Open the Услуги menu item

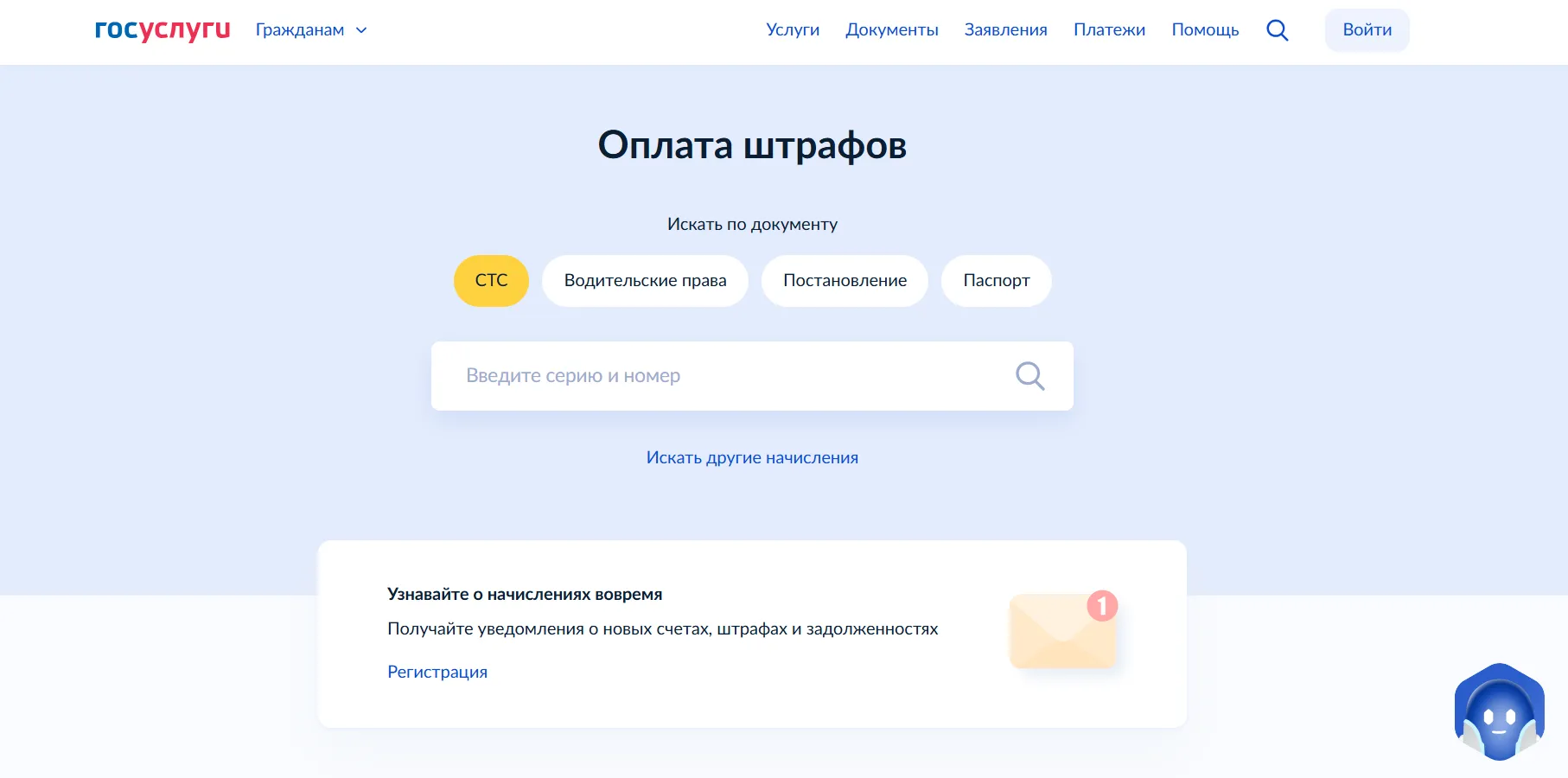point(792,29)
